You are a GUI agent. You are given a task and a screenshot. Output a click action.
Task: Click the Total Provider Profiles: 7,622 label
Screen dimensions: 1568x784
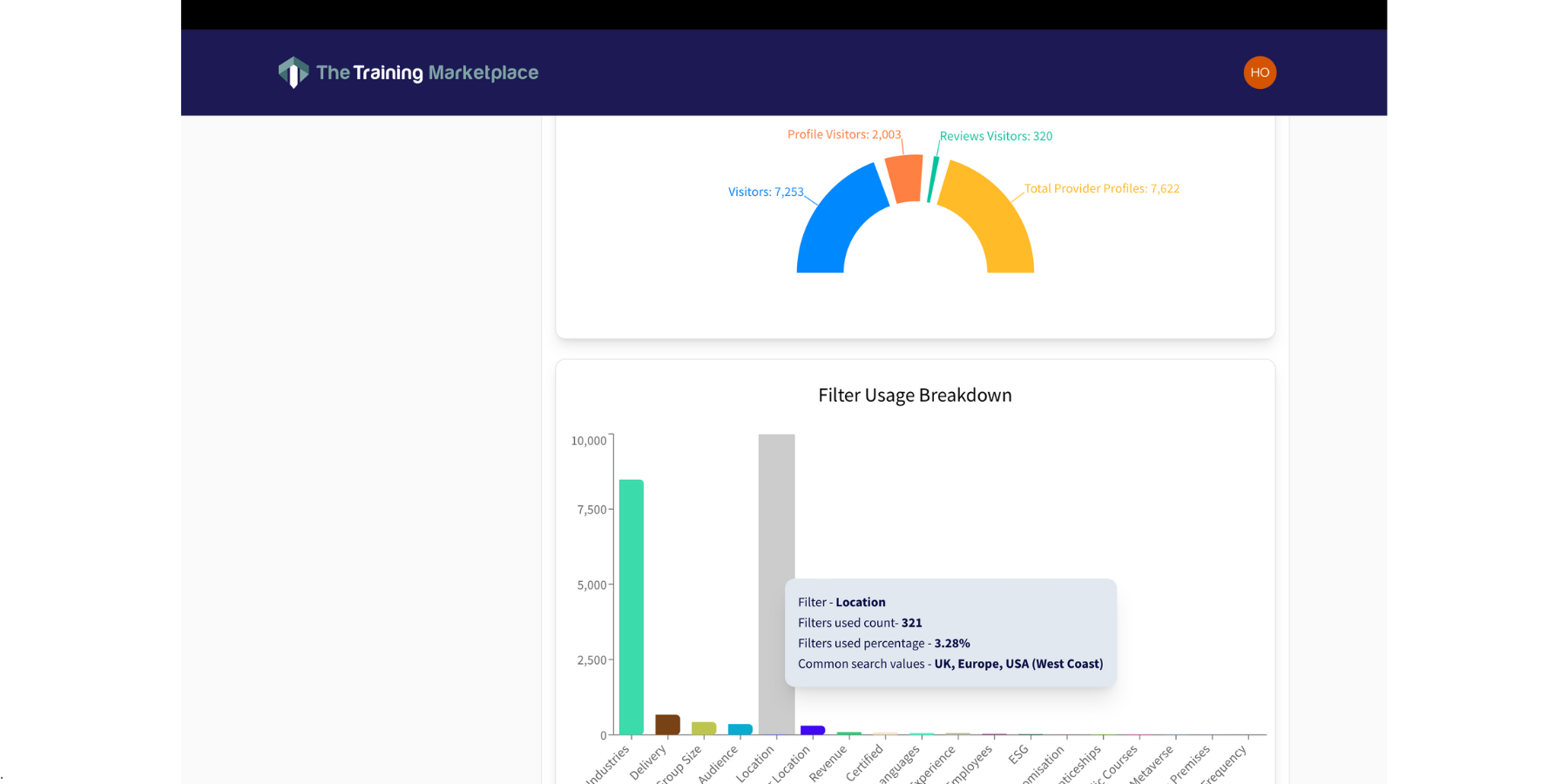tap(1101, 188)
